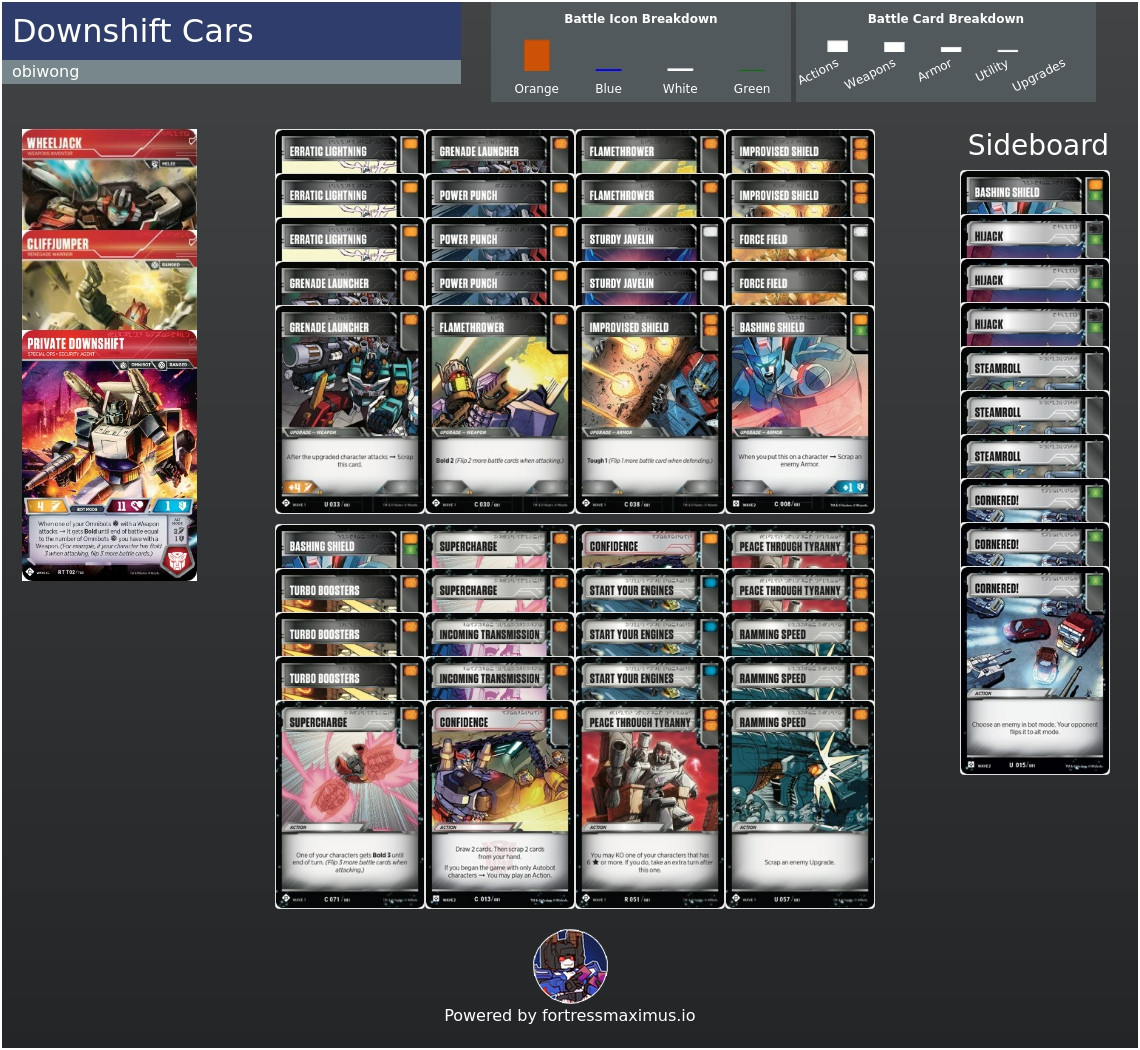
Task: Click the 'Orange' chart label
Action: [537, 88]
